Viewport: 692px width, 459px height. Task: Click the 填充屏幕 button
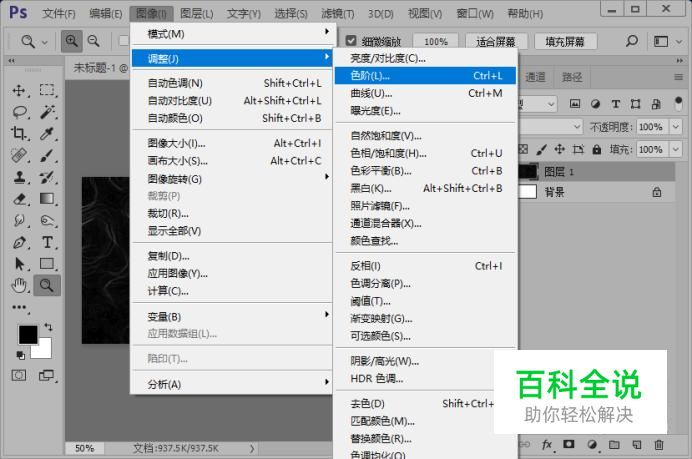(x=565, y=41)
